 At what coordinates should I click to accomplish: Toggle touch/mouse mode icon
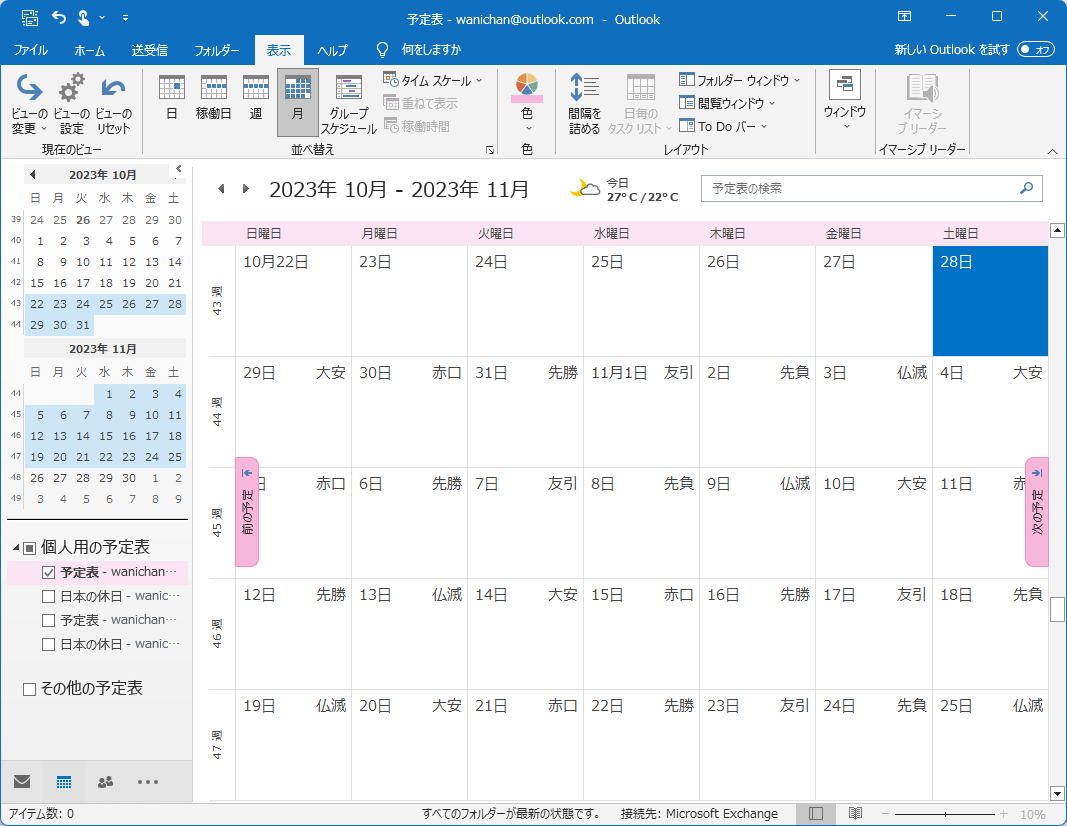click(x=83, y=18)
